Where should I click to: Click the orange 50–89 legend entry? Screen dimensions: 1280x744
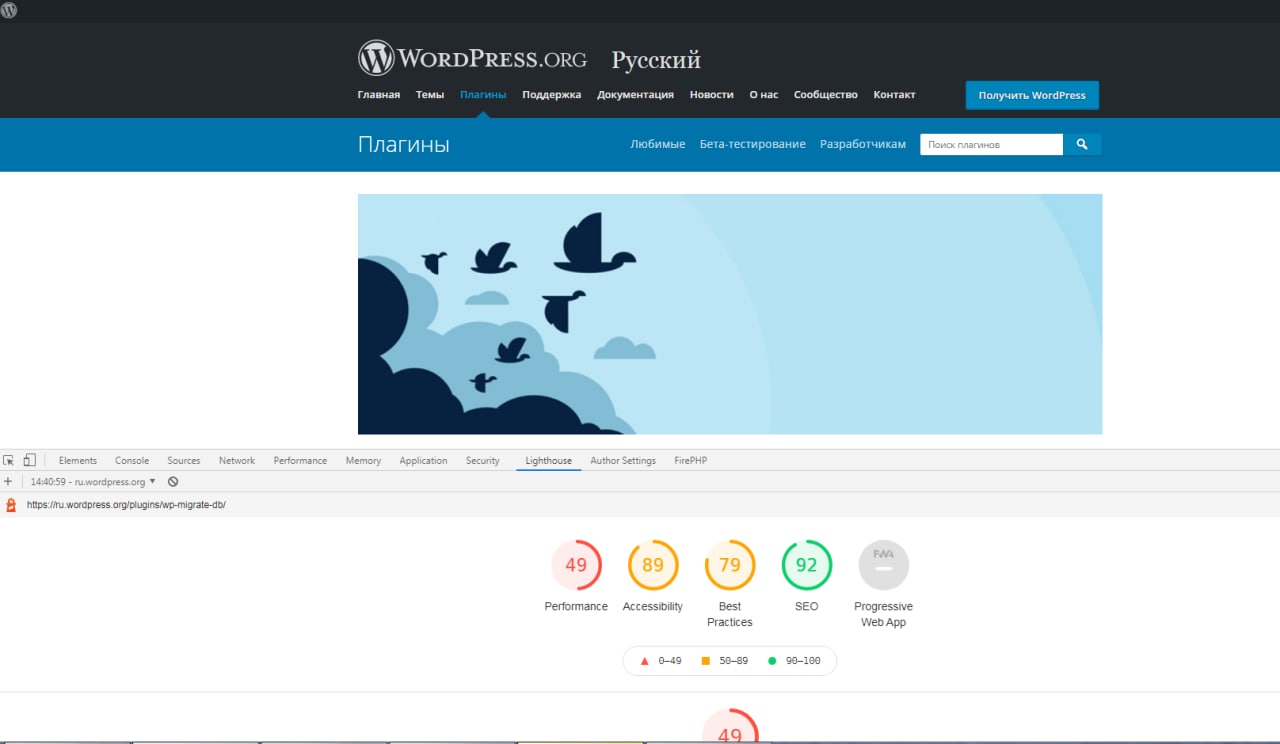pyautogui.click(x=725, y=661)
